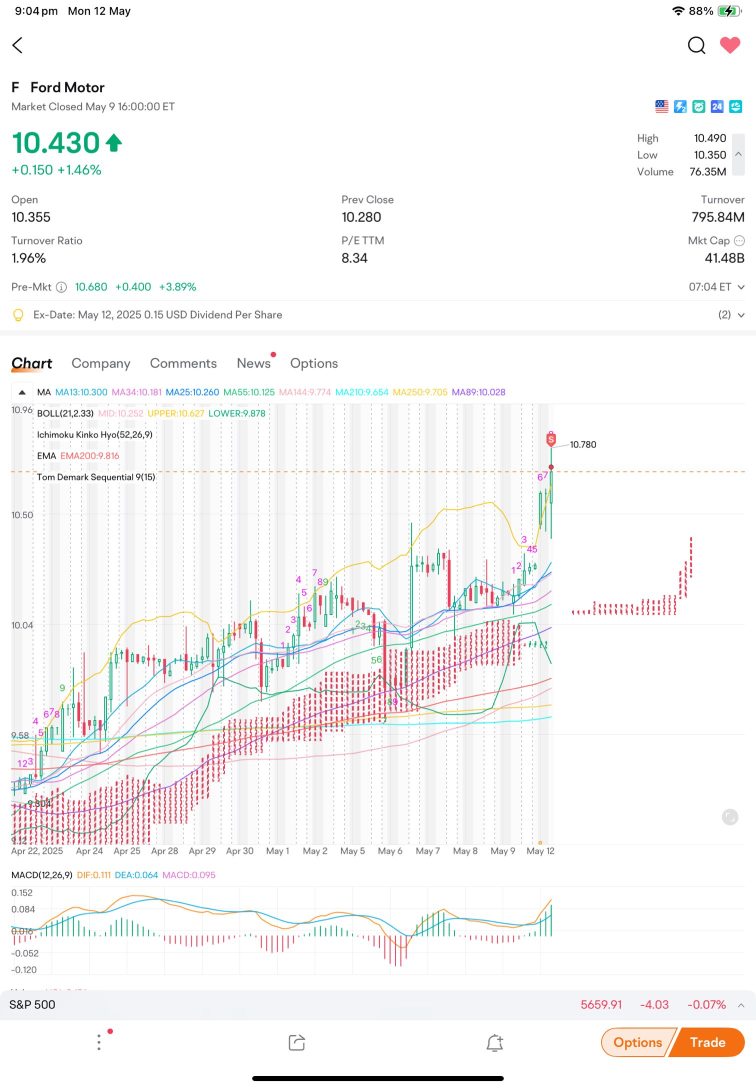Tap the S&P 500 index bar label

(x=32, y=1005)
